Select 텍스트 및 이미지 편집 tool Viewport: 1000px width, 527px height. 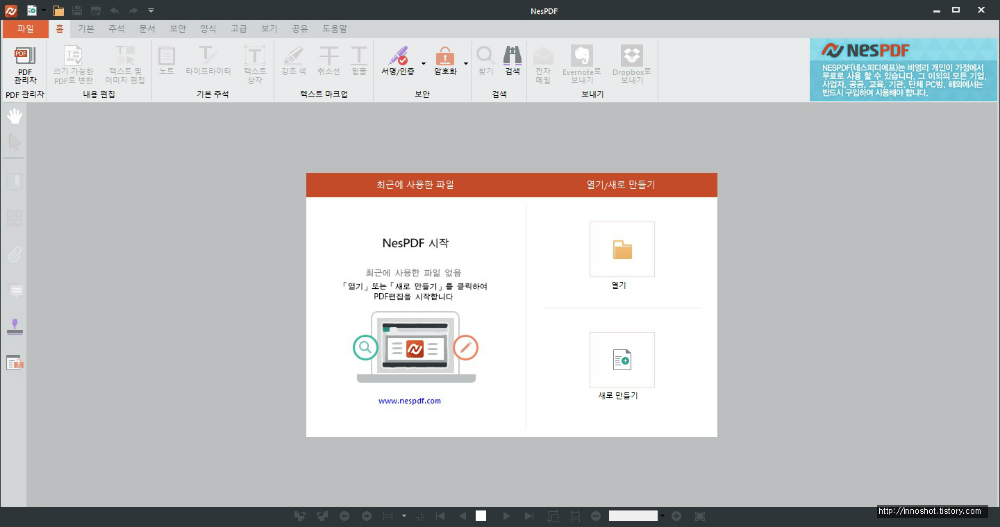(x=125, y=64)
